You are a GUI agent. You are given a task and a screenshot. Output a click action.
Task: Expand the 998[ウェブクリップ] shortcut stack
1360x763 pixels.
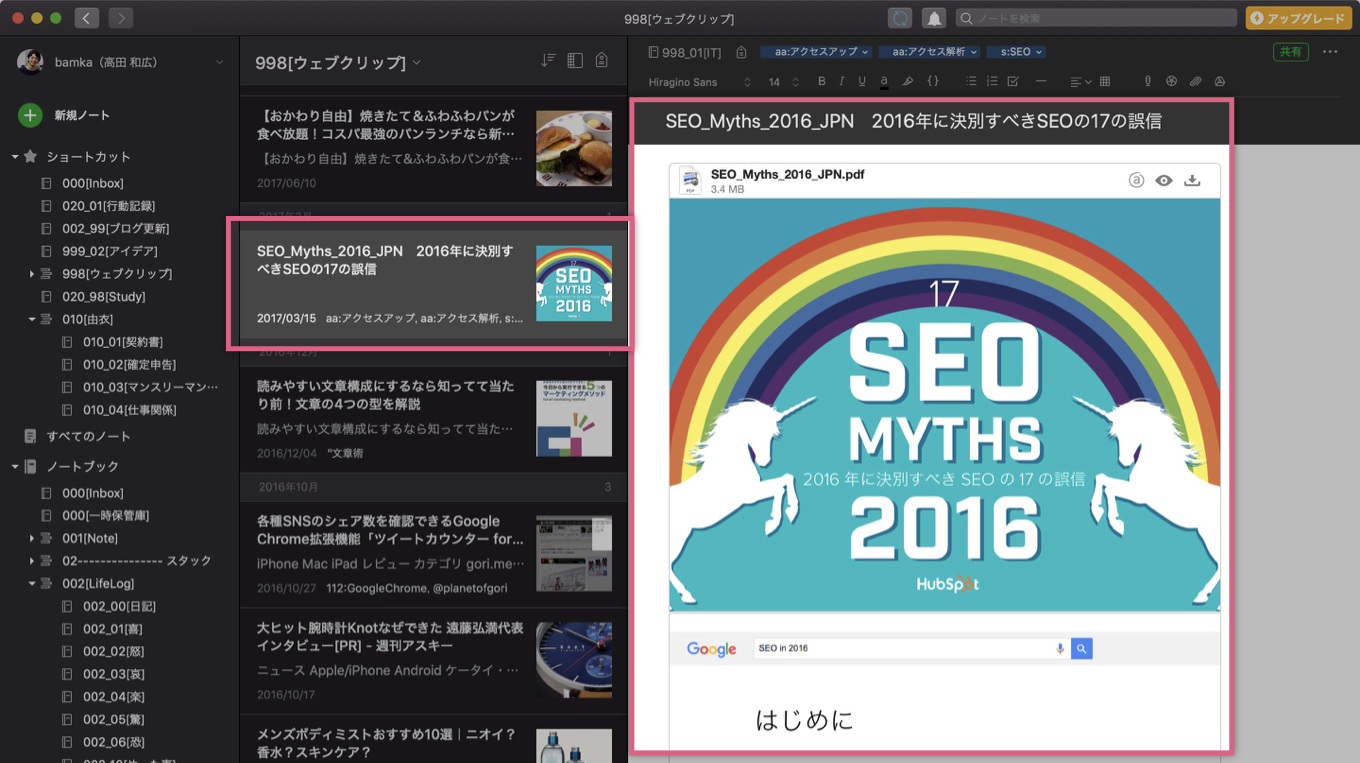pyautogui.click(x=32, y=274)
